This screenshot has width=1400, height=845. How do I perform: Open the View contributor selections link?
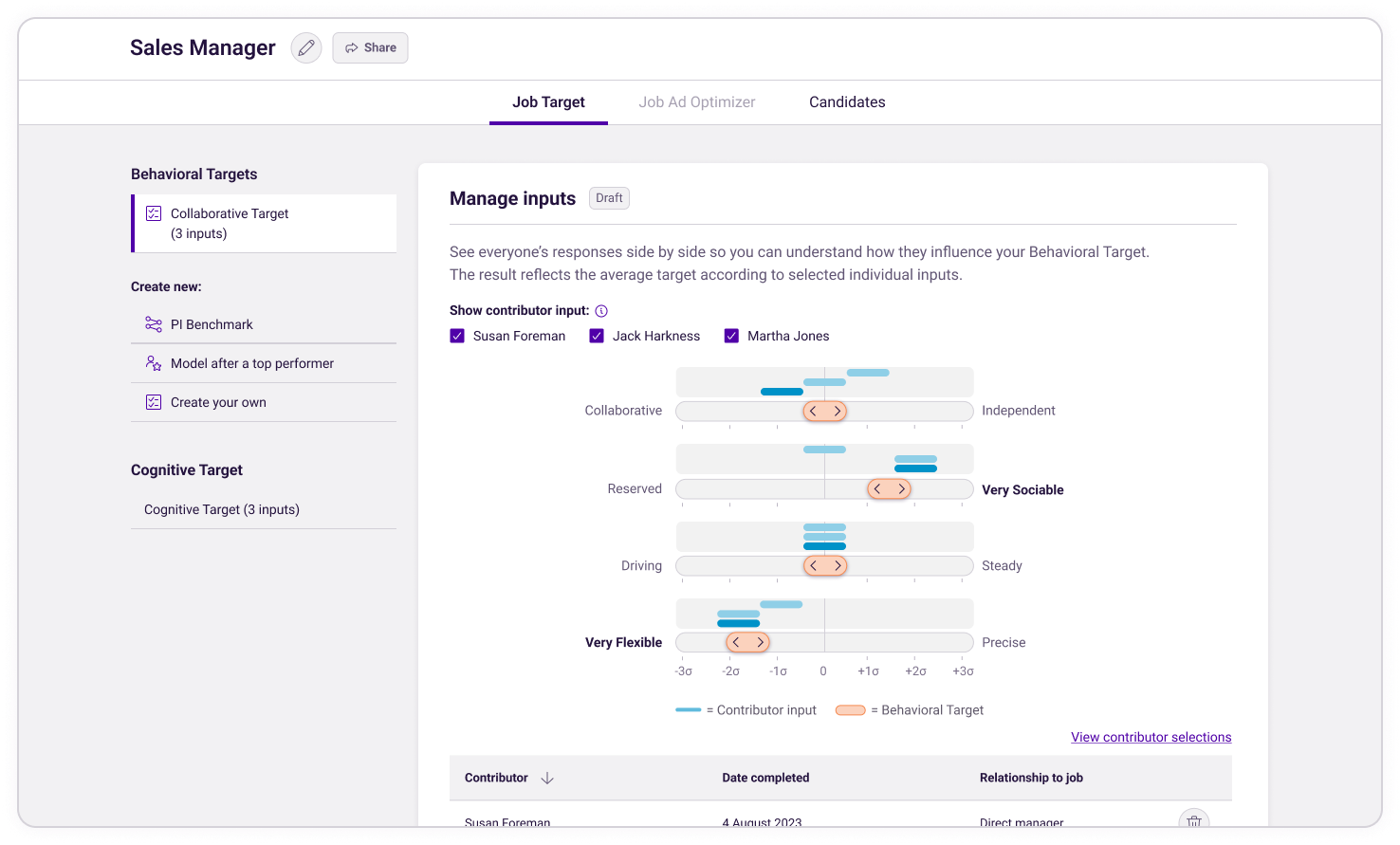point(1151,737)
